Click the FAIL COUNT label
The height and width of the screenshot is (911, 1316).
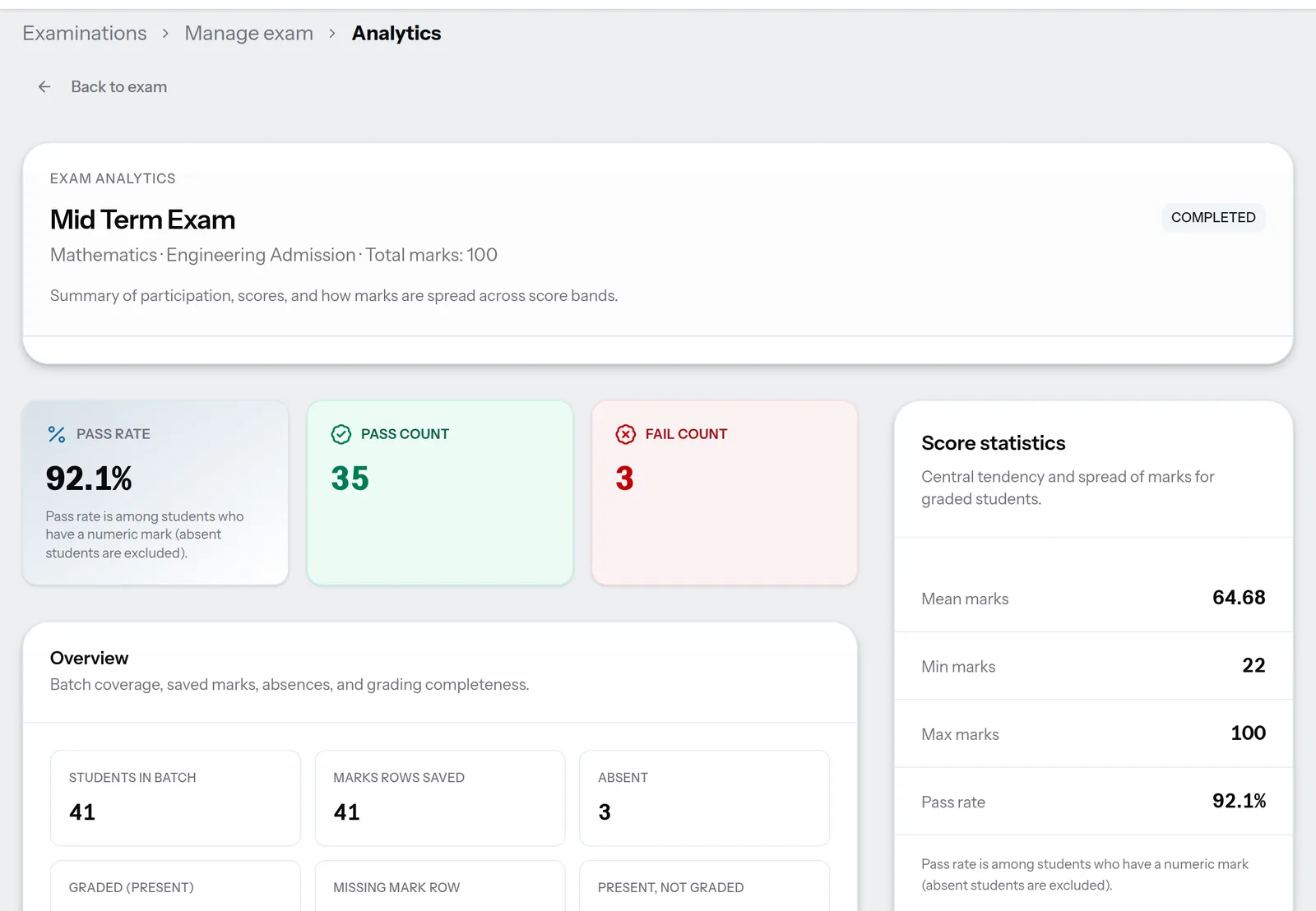686,434
